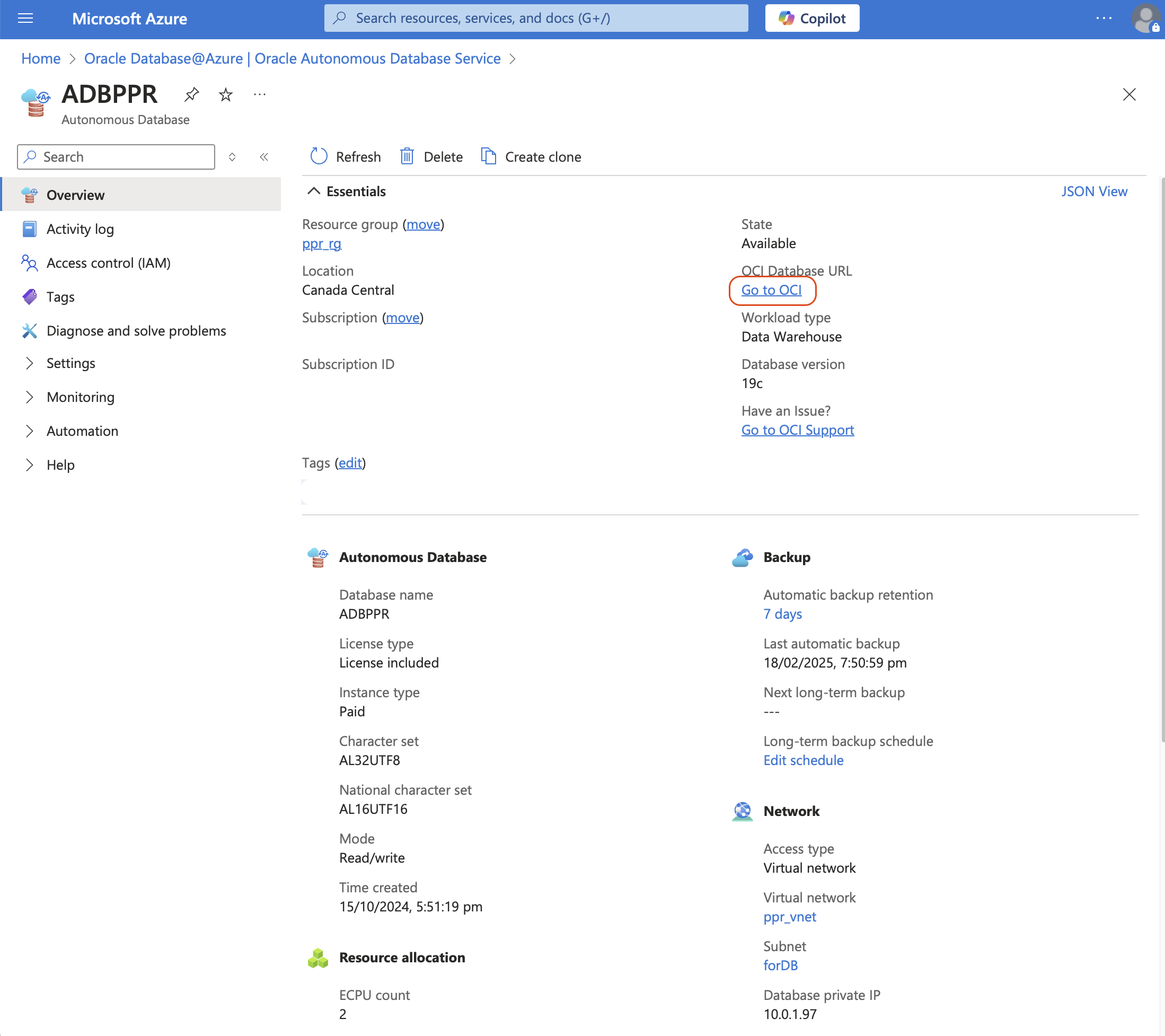Open more options ellipsis beside ADBPPR title
This screenshot has height=1036, width=1165.
259,94
